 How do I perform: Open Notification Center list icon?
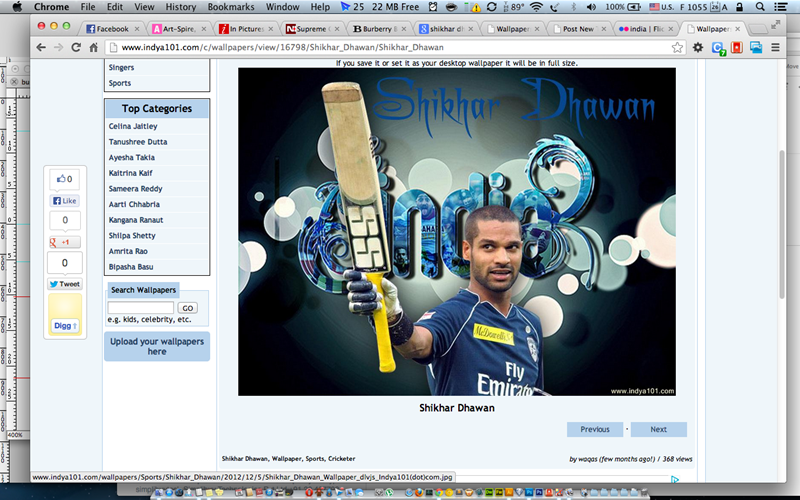click(x=780, y=7)
